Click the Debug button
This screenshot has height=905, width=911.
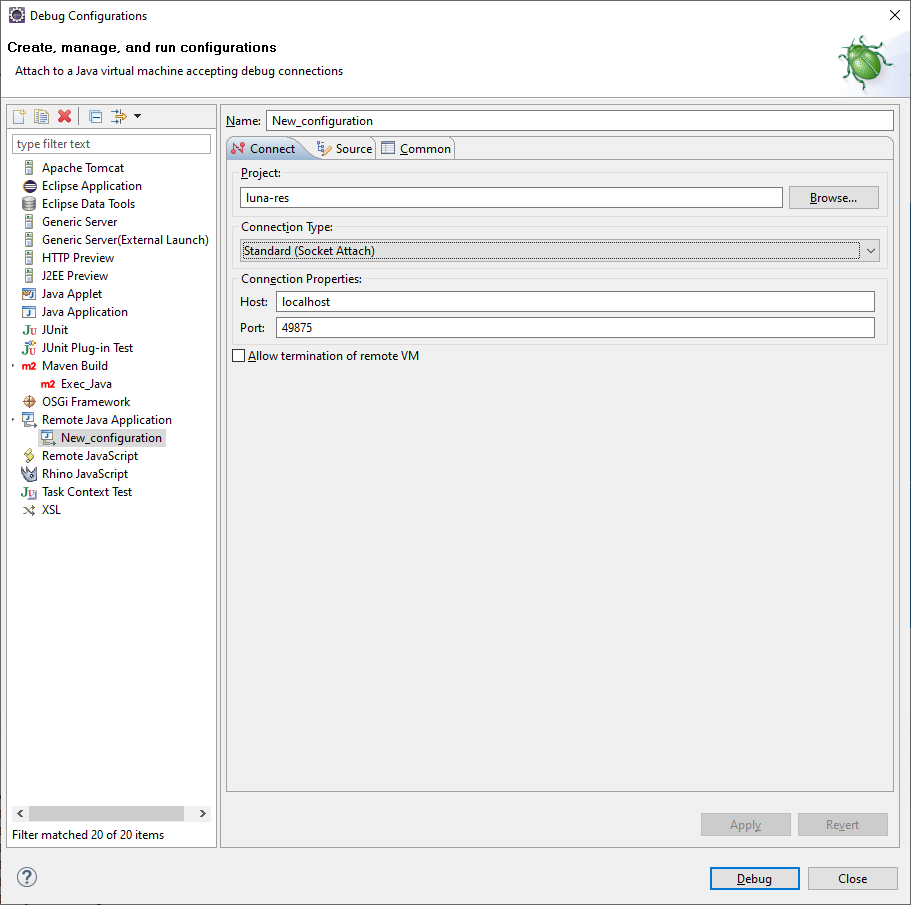coord(754,878)
